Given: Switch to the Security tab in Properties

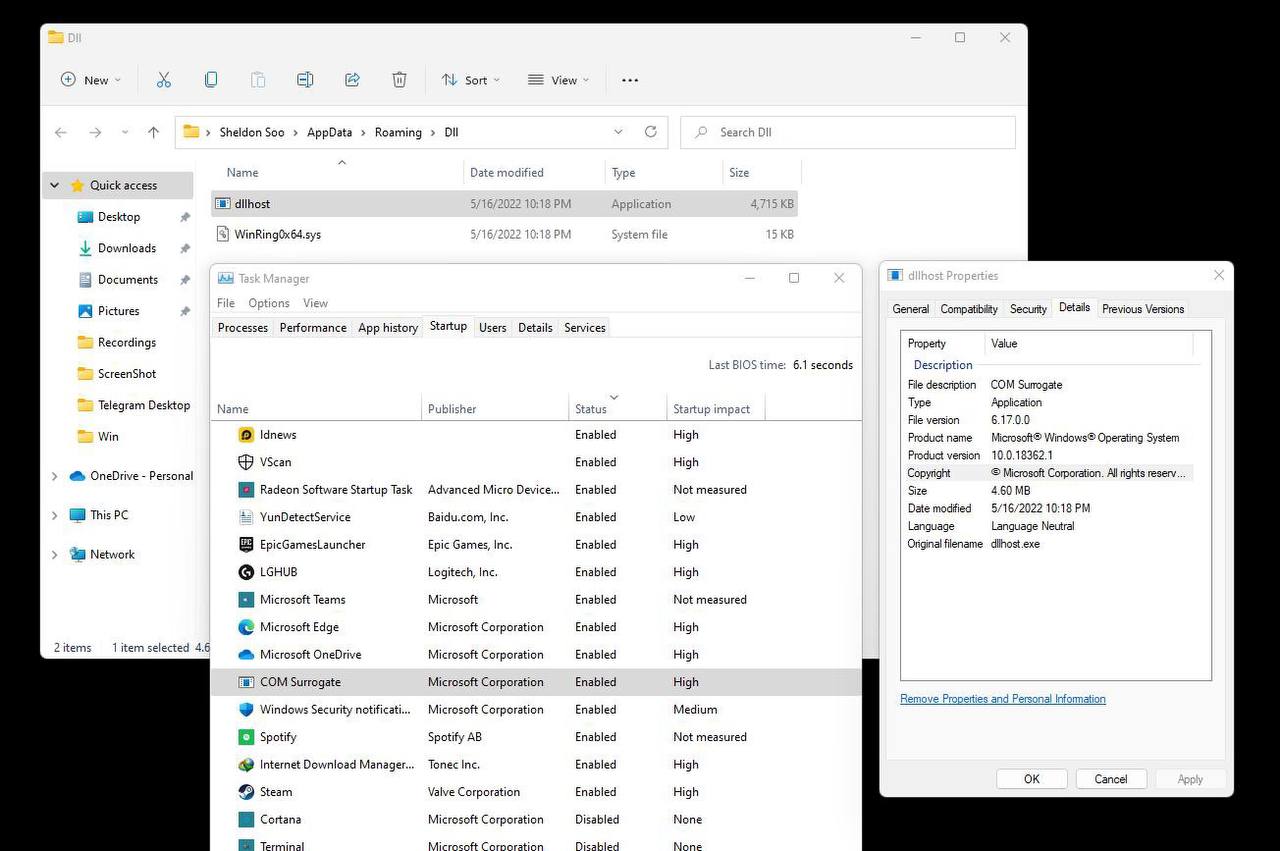Looking at the screenshot, I should point(1028,309).
